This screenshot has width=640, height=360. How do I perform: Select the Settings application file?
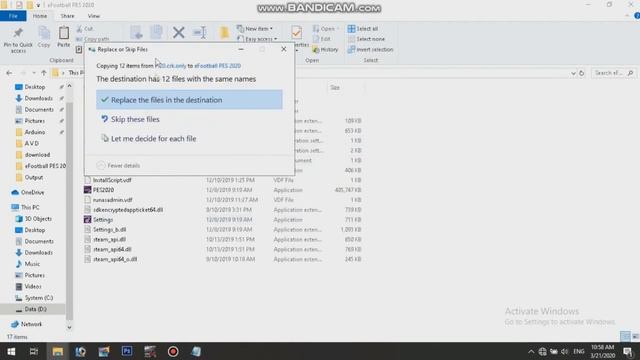[102, 220]
